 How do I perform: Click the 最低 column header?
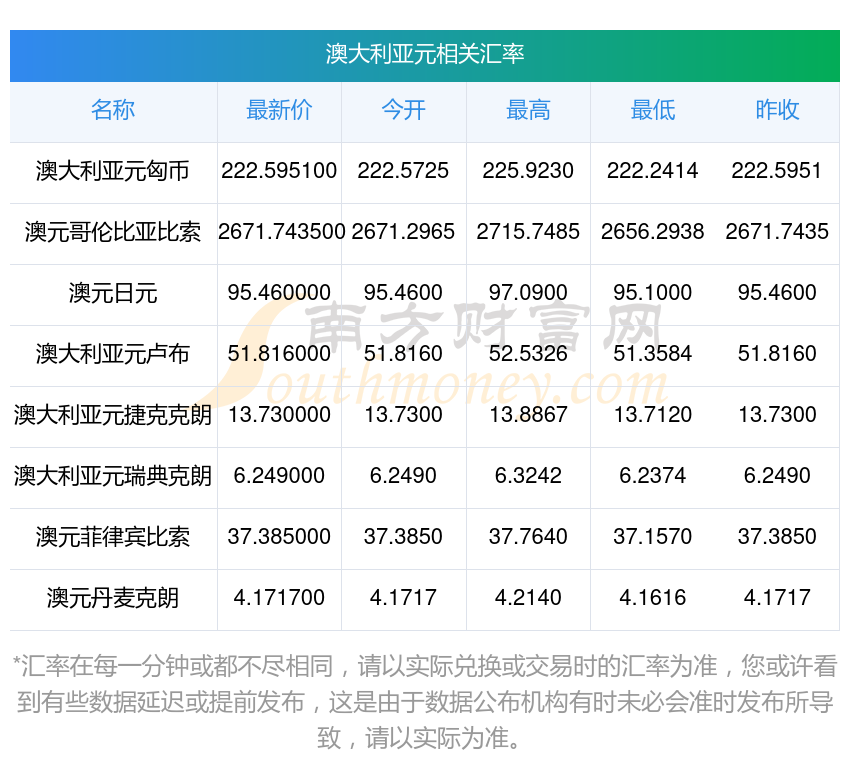[x=653, y=110]
